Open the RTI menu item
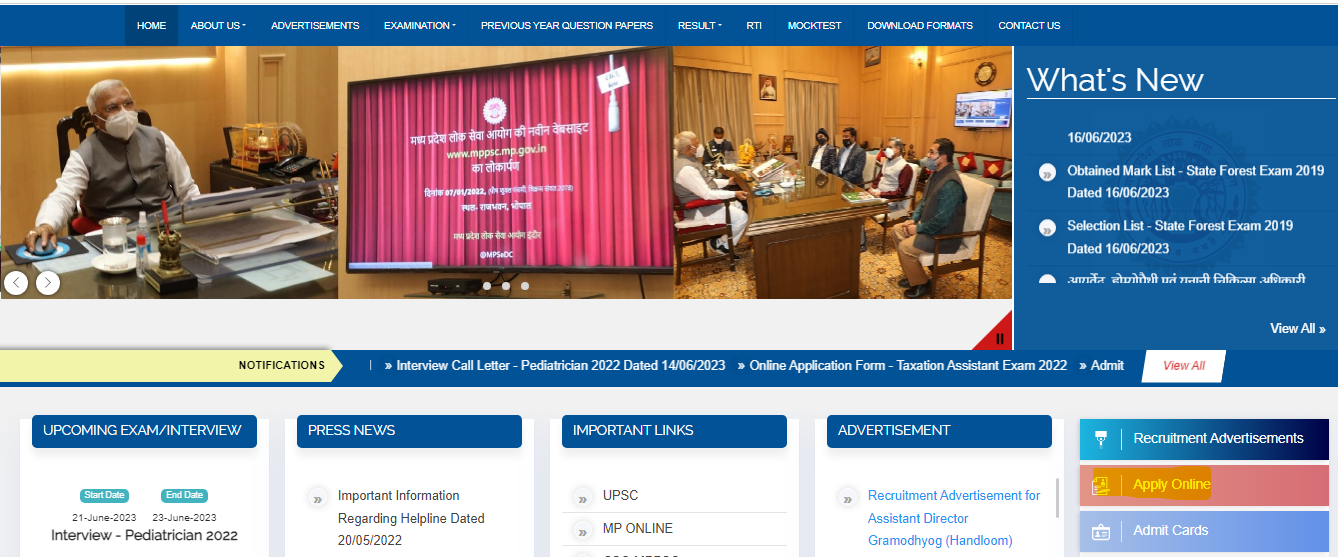1338x557 pixels. tap(754, 25)
